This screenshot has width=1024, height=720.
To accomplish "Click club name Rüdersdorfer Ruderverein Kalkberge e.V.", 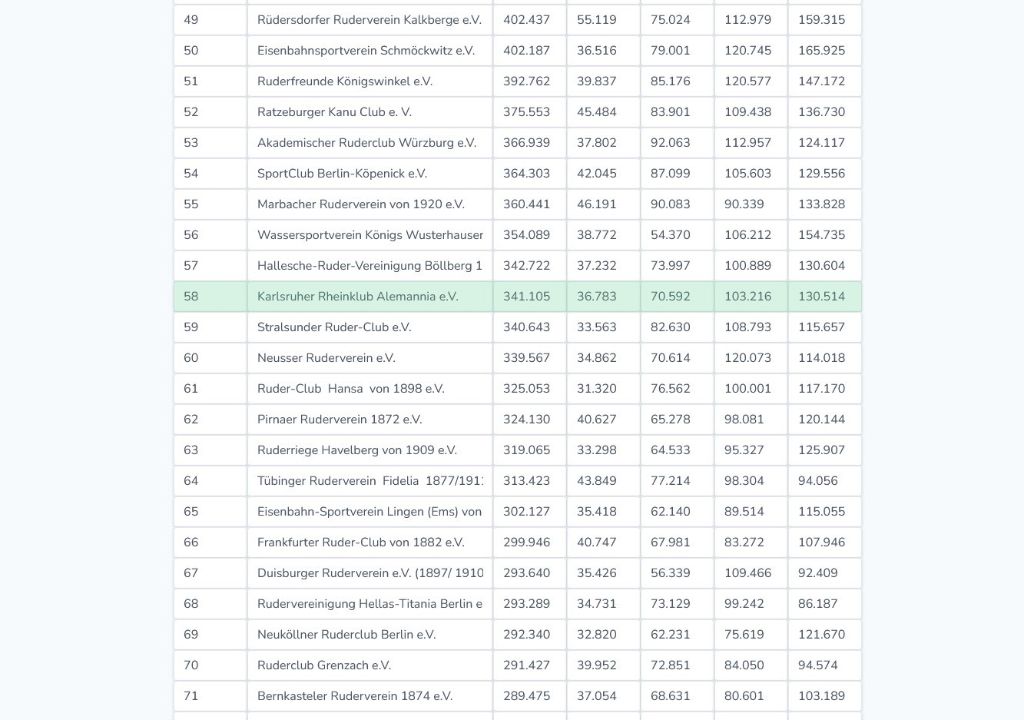I will [369, 20].
